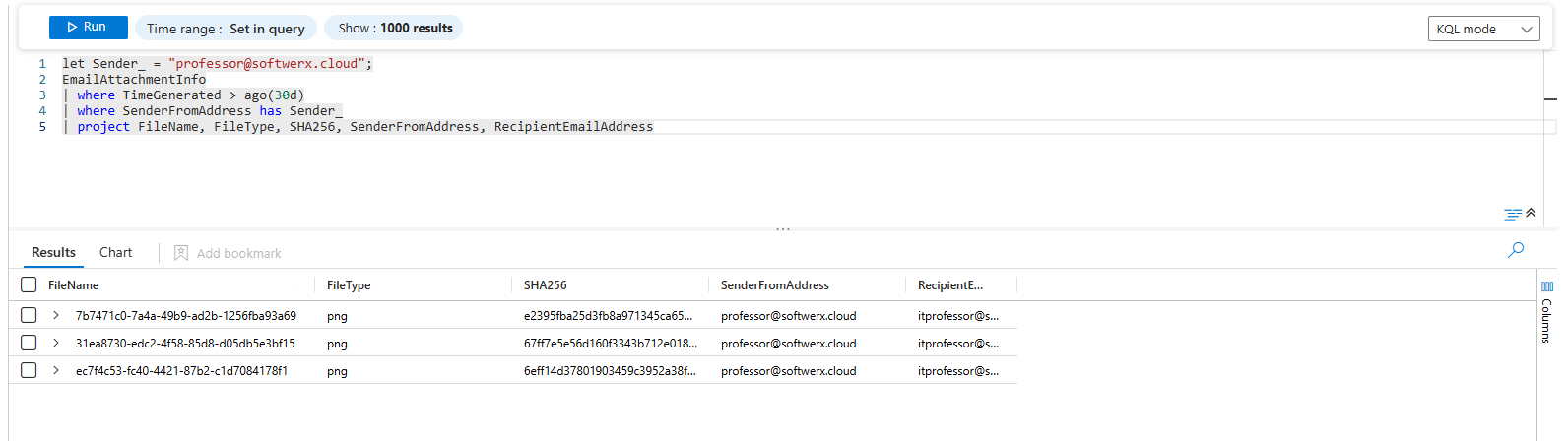Open the Columns side panel
The height and width of the screenshot is (441, 1568).
click(x=1546, y=312)
